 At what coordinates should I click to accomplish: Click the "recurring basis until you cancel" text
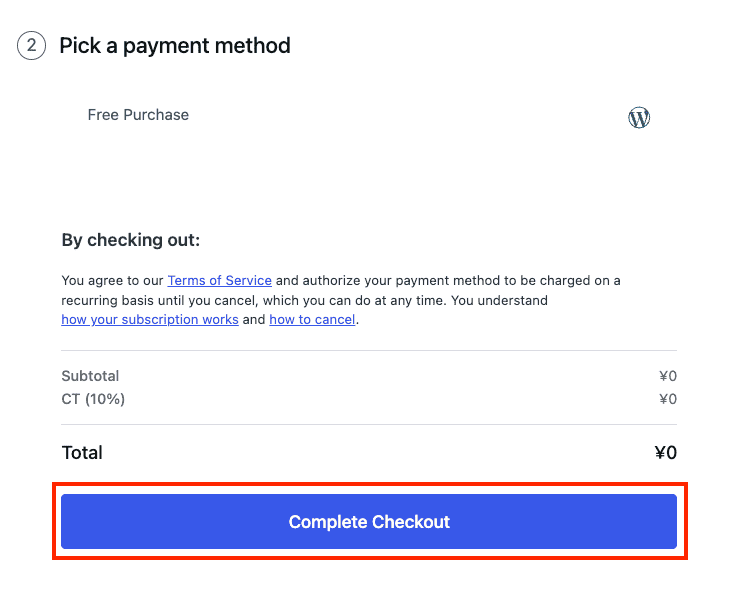[160, 300]
